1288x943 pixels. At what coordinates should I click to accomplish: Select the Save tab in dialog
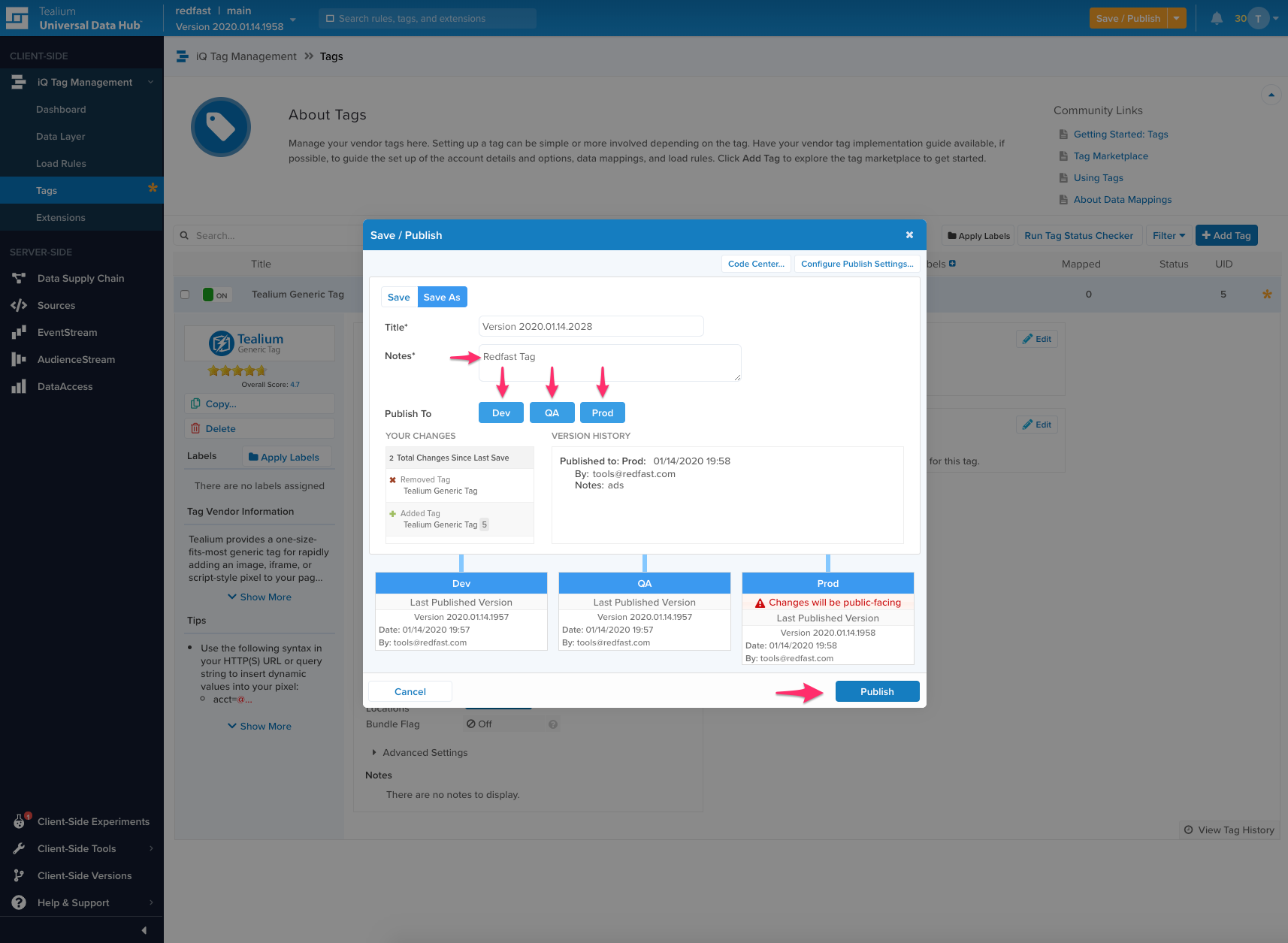point(399,297)
